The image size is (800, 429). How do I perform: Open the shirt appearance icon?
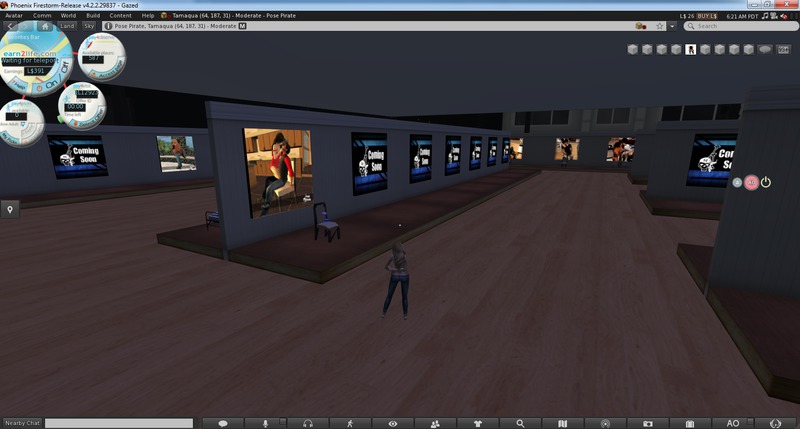(478, 424)
